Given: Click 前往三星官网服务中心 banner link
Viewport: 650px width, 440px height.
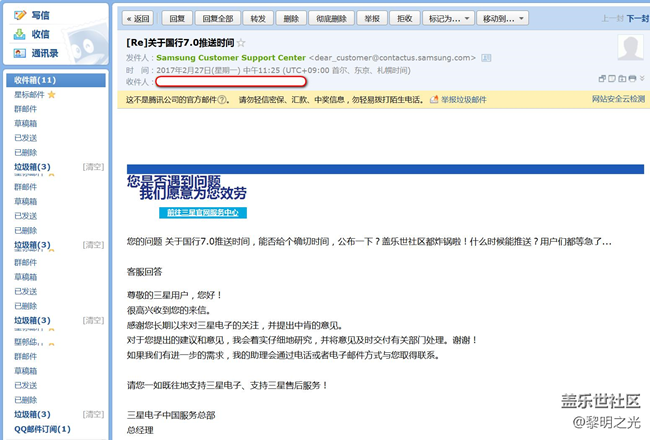Looking at the screenshot, I should click(x=203, y=213).
